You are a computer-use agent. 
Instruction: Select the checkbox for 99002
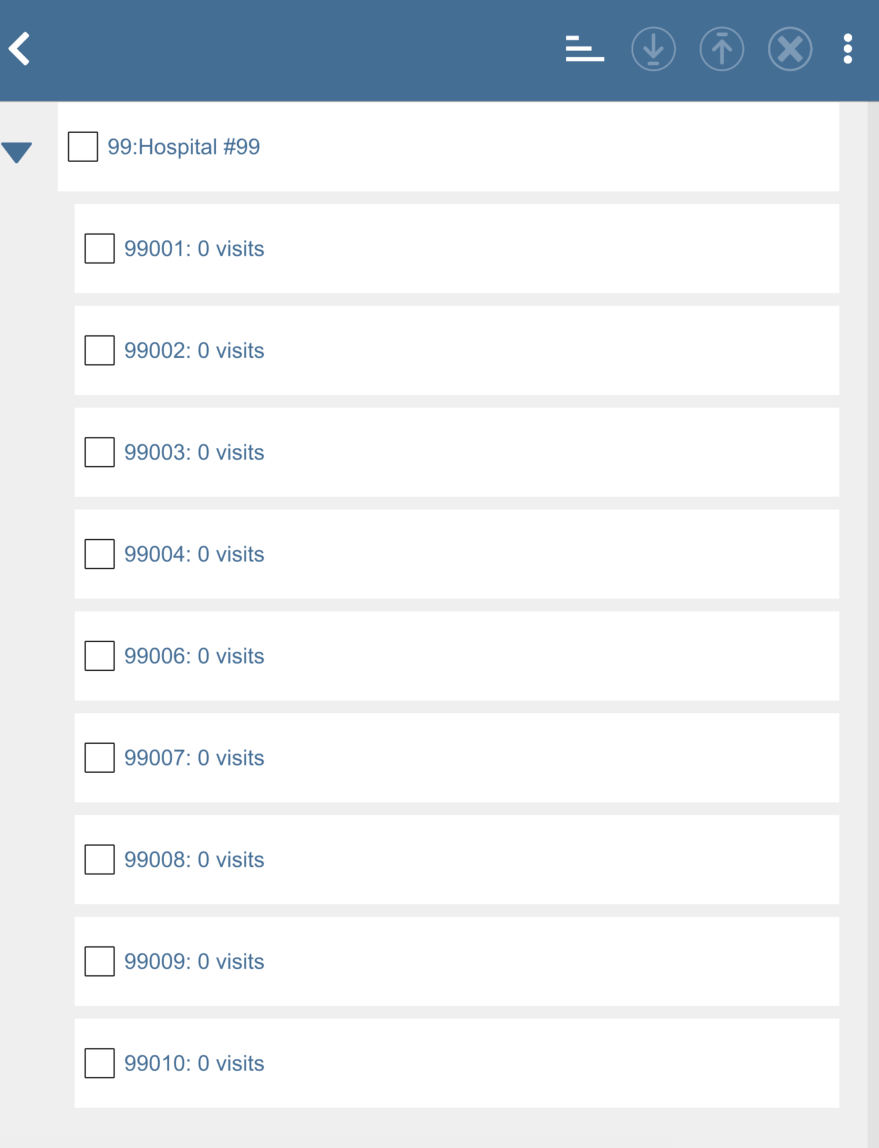coord(100,351)
